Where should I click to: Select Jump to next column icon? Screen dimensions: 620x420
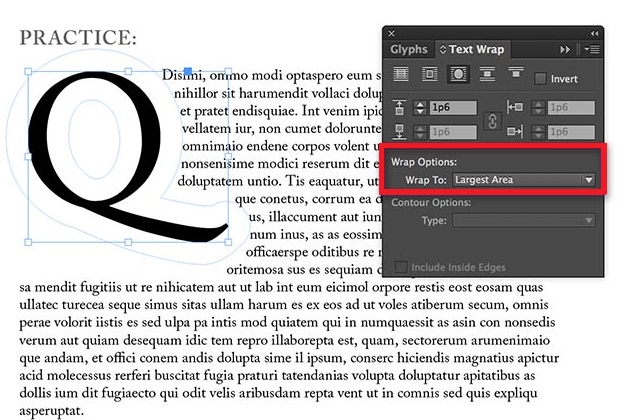pyautogui.click(x=516, y=75)
